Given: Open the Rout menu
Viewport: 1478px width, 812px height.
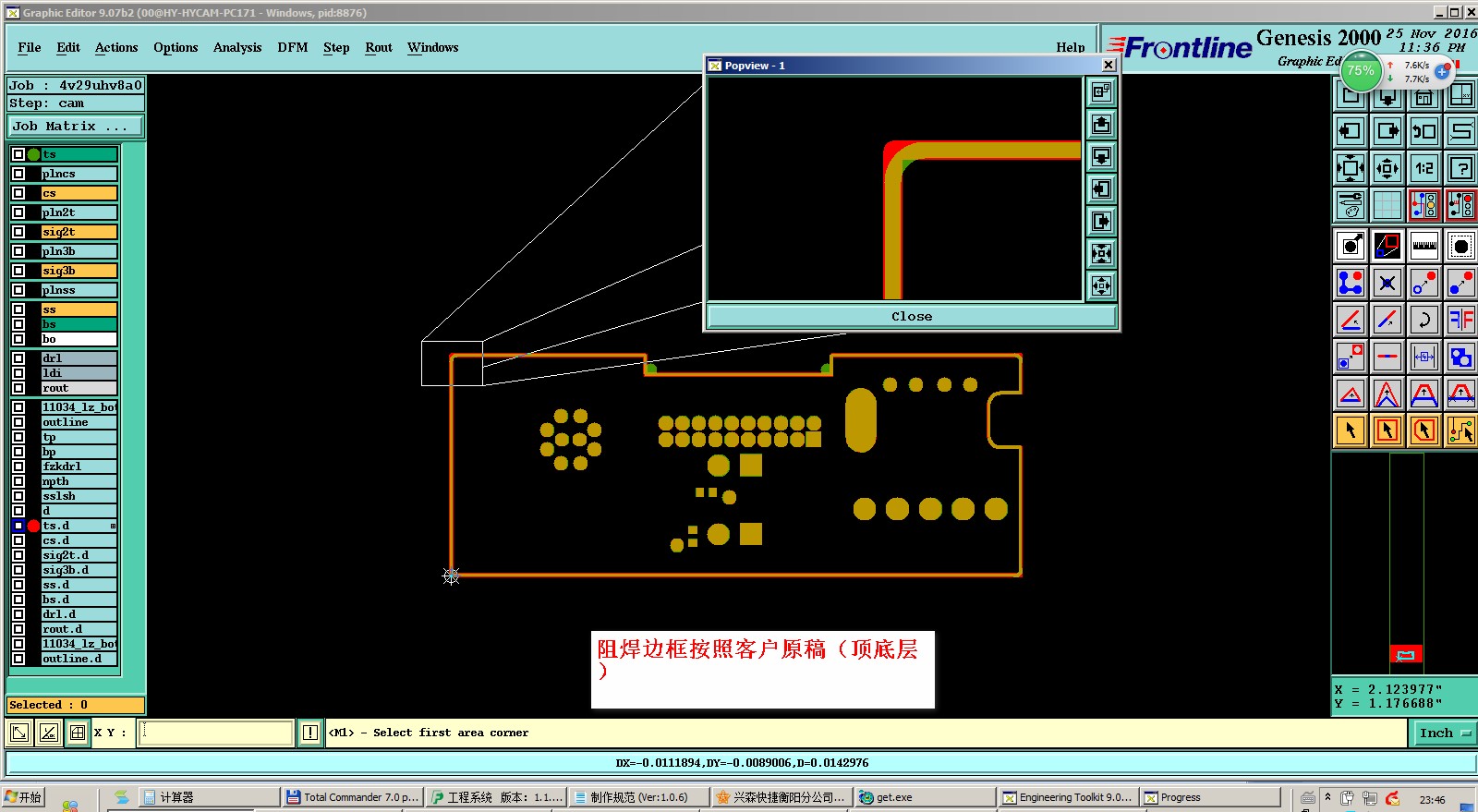Looking at the screenshot, I should pyautogui.click(x=379, y=47).
